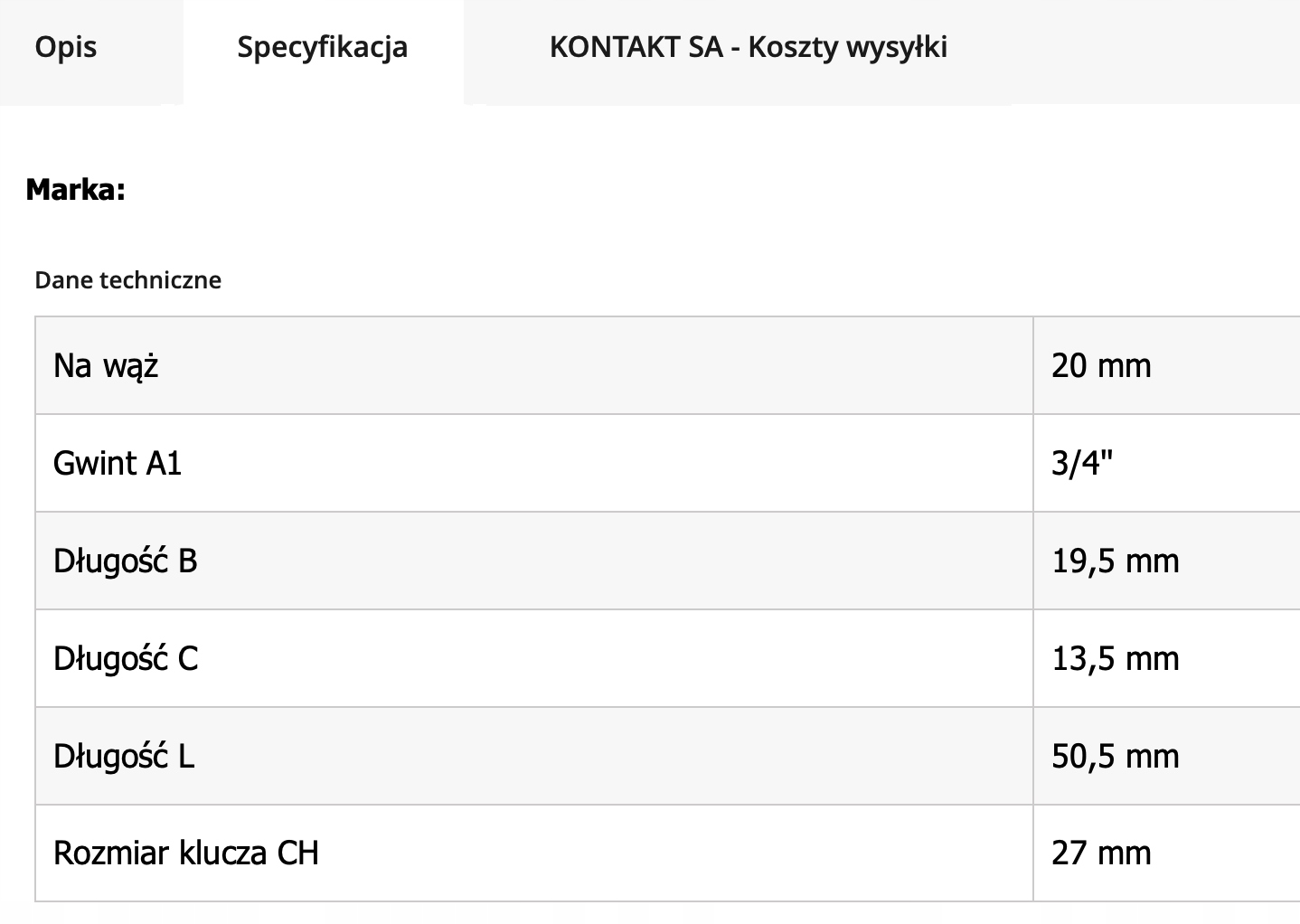The width and height of the screenshot is (1300, 924).
Task: Click the 27 mm wrench size value
Action: [x=1101, y=853]
